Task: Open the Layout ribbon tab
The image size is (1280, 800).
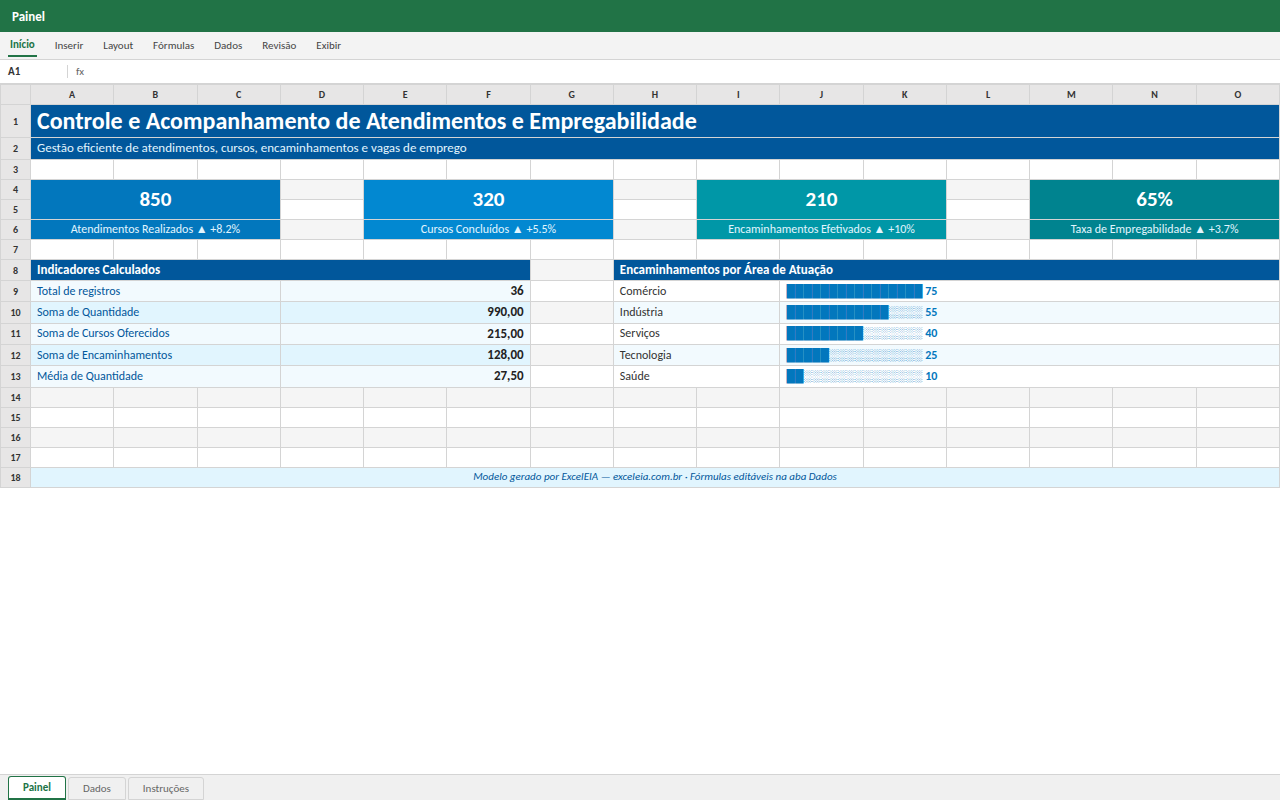Action: (118, 45)
